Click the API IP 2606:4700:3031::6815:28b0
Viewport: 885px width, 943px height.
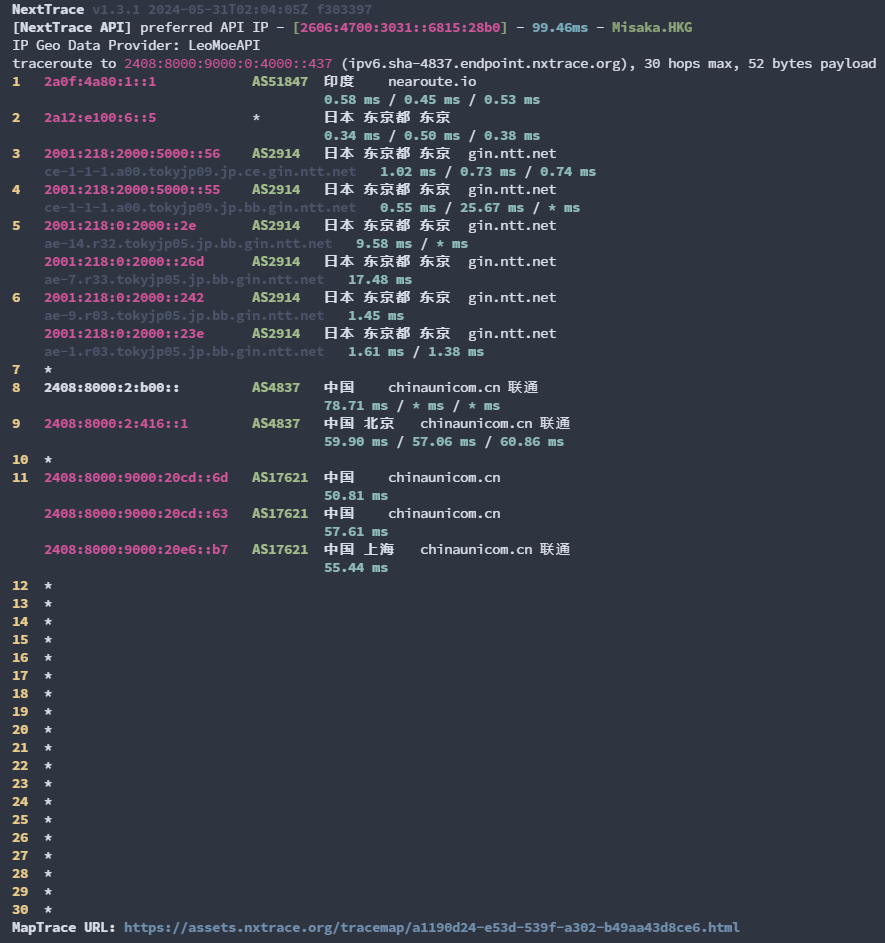coord(400,28)
